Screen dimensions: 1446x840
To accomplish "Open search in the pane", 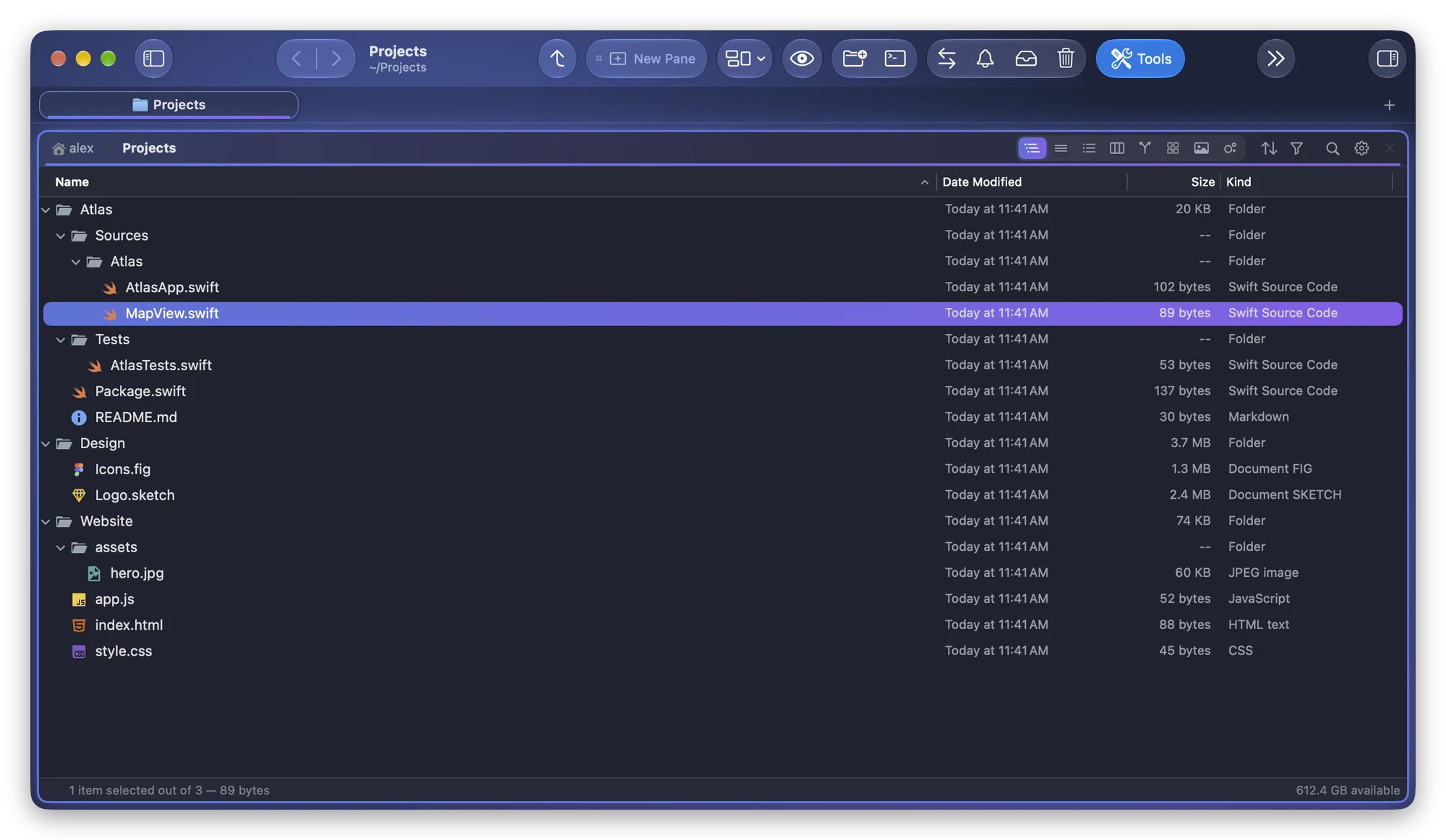I will click(x=1332, y=148).
